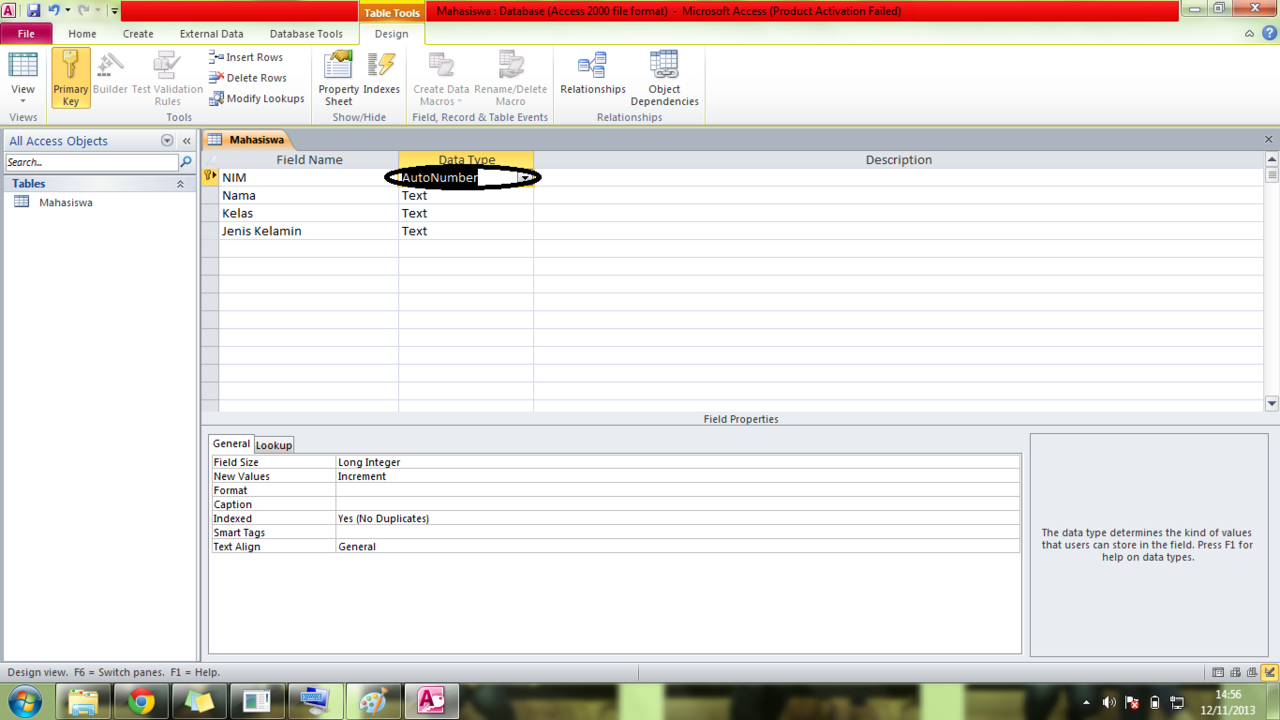
Task: Click the Undo arrow in Quick Access
Action: tap(54, 10)
